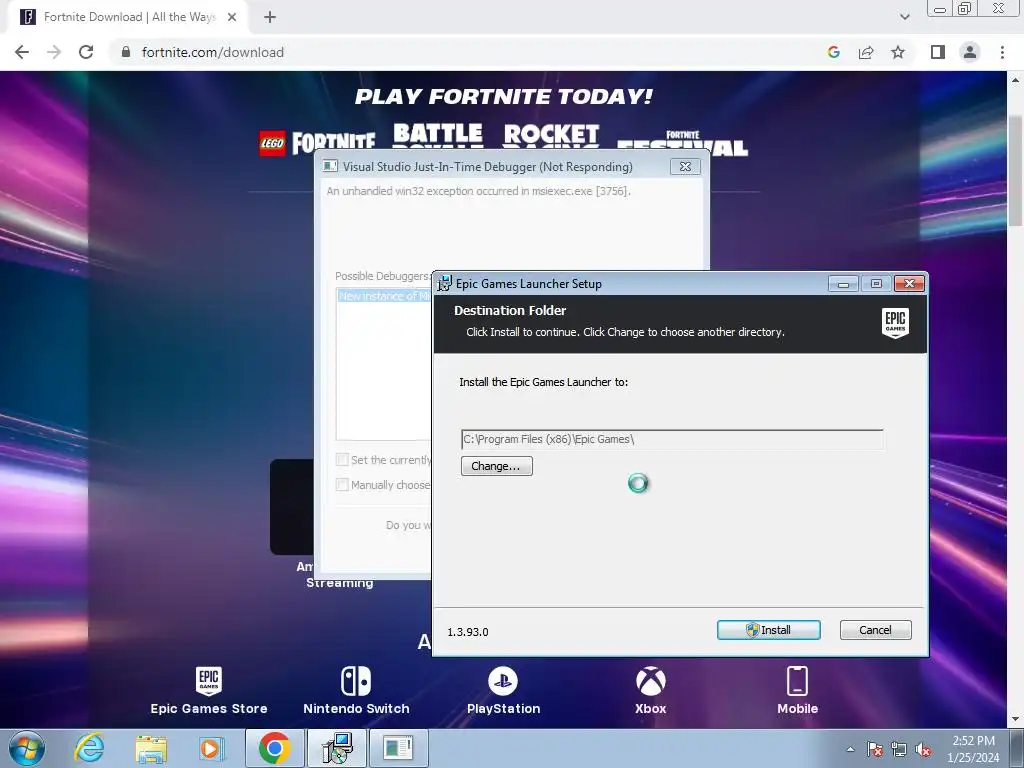Open Windows Media Player from taskbar
The height and width of the screenshot is (768, 1024).
click(210, 748)
